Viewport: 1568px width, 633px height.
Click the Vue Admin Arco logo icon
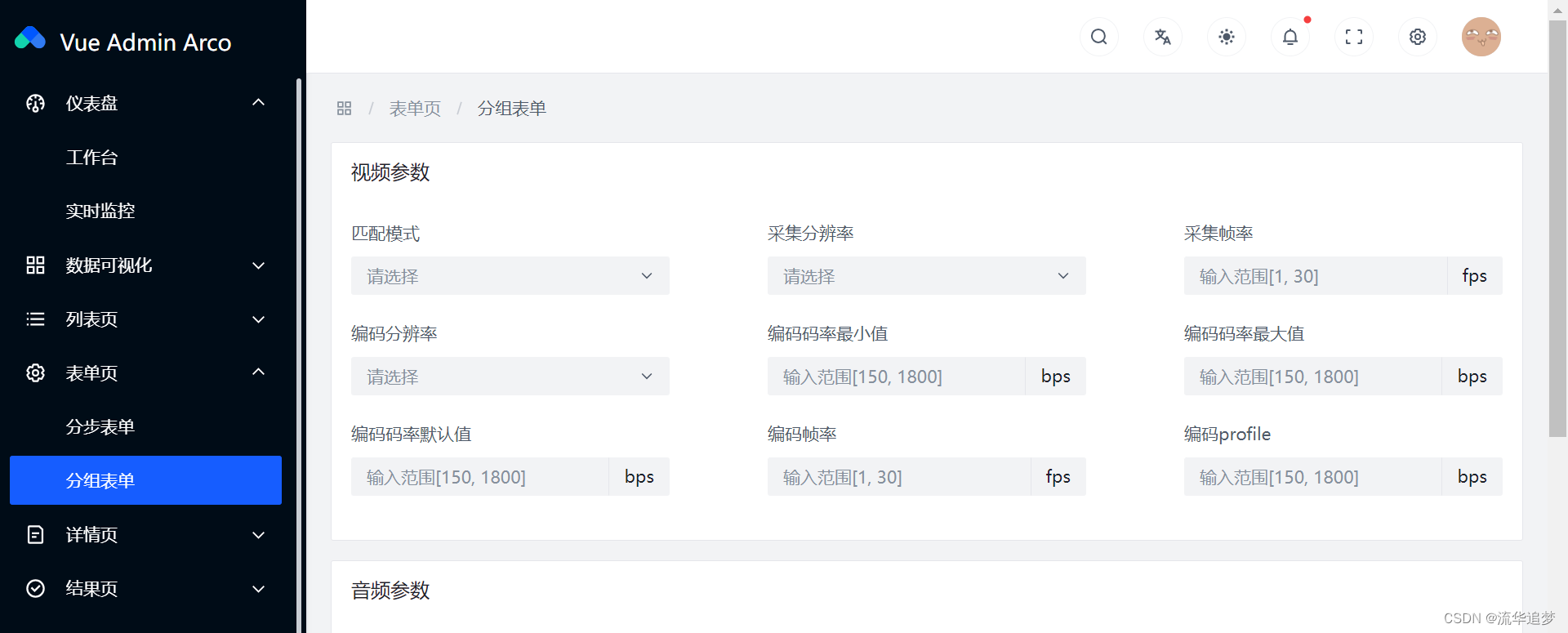point(30,38)
